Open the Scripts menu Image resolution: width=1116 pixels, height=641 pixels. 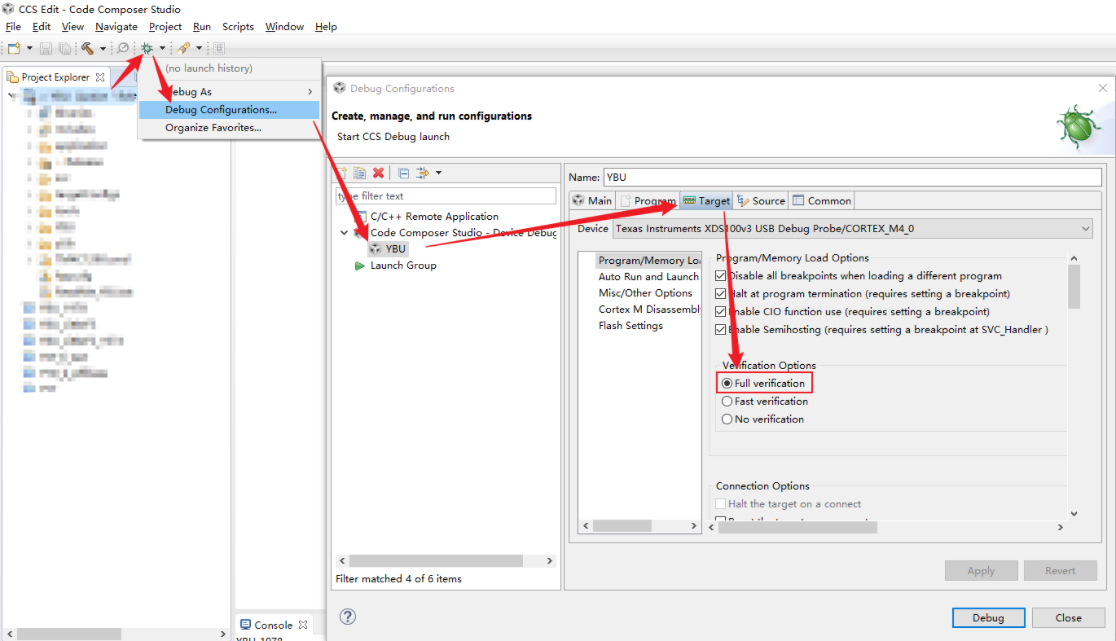238,26
